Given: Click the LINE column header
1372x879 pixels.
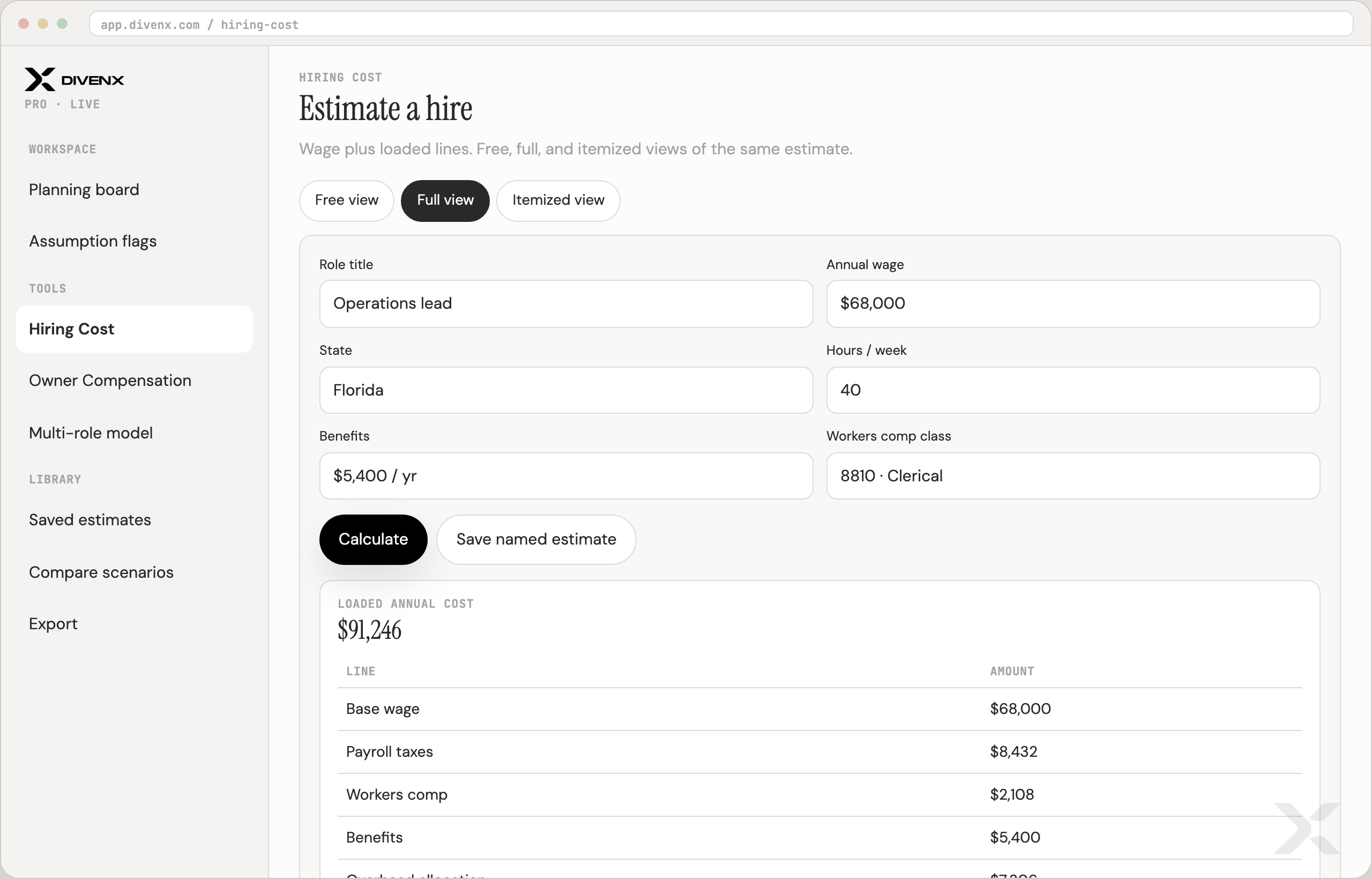Looking at the screenshot, I should (361, 671).
